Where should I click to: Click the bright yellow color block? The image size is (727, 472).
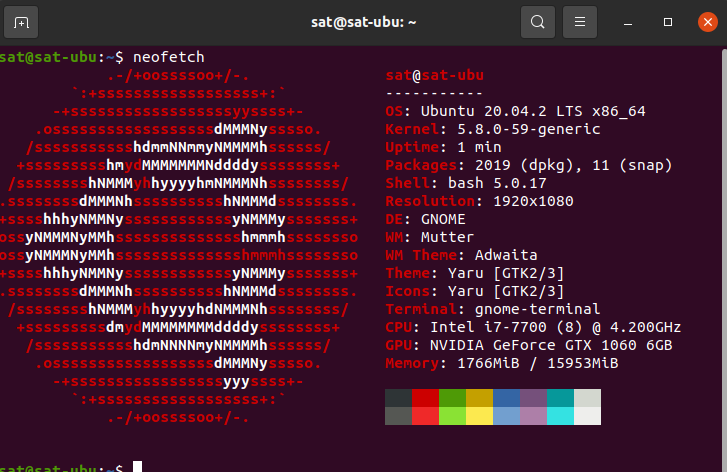click(479, 416)
